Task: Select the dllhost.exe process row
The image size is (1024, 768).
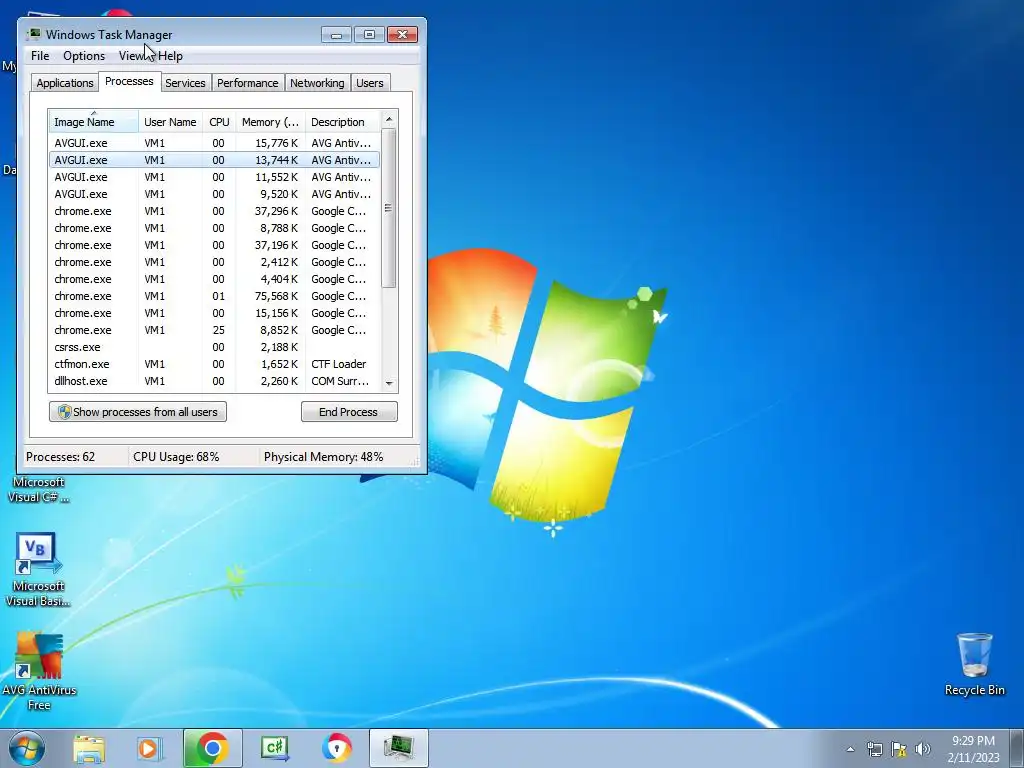Action: [x=214, y=381]
